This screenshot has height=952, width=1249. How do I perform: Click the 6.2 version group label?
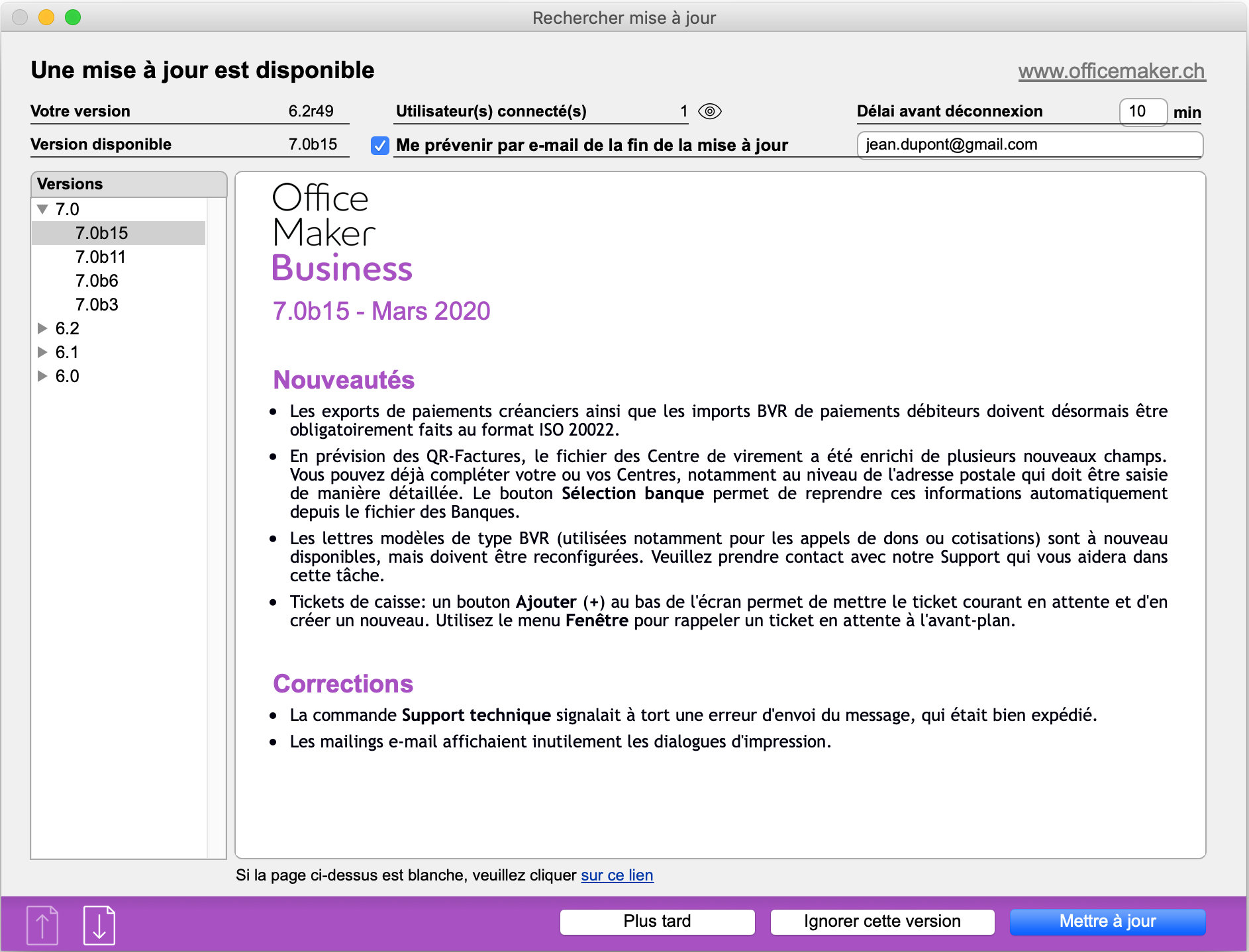coord(68,328)
